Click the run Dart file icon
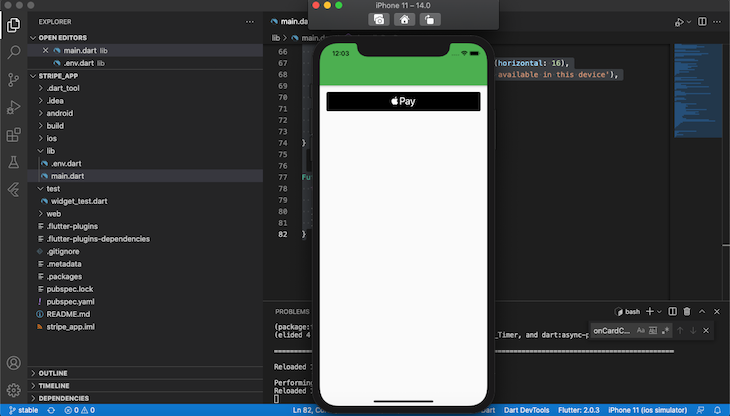Viewport: 730px width, 416px height. click(679, 22)
